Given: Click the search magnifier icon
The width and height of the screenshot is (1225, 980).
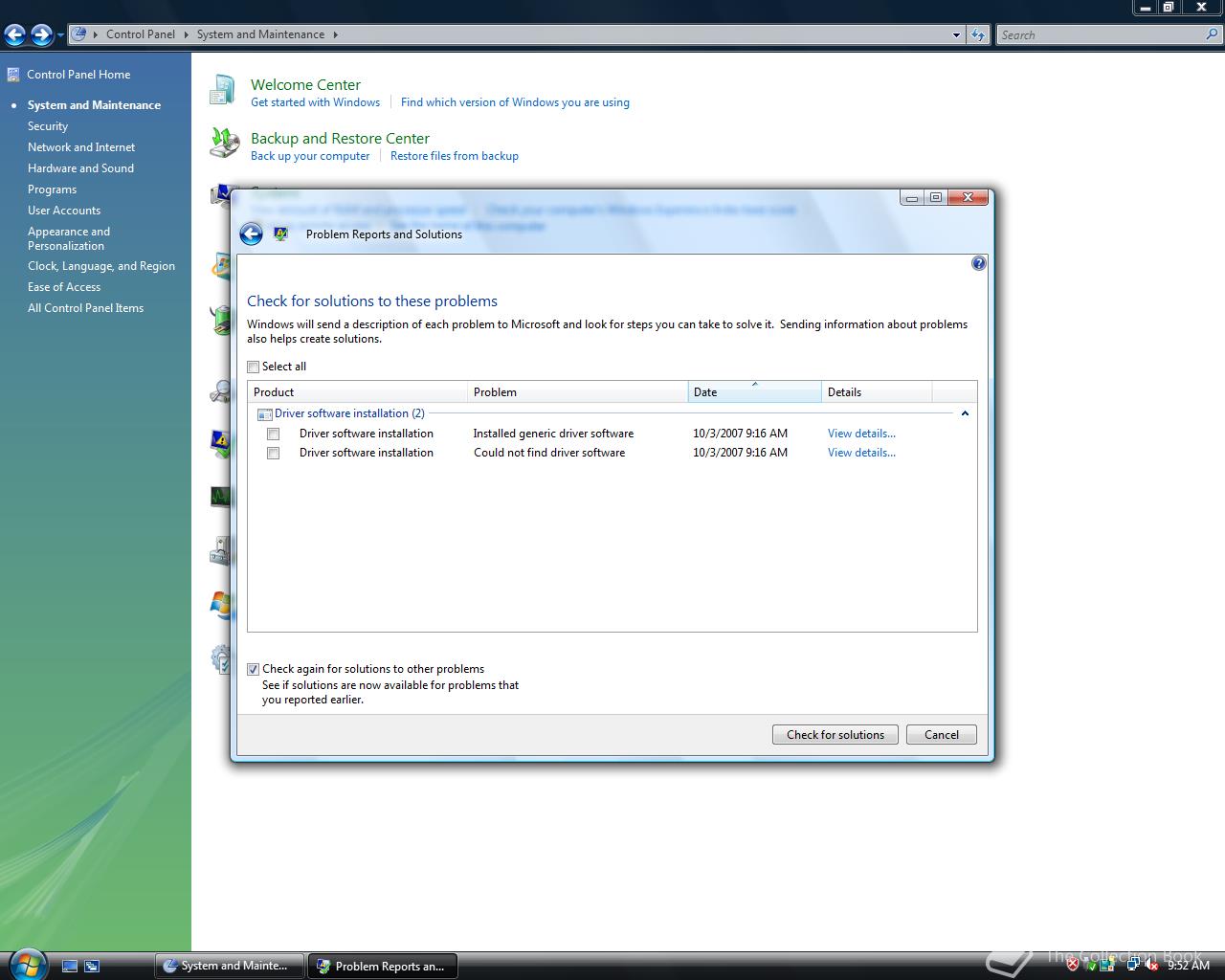Looking at the screenshot, I should click(x=1213, y=34).
